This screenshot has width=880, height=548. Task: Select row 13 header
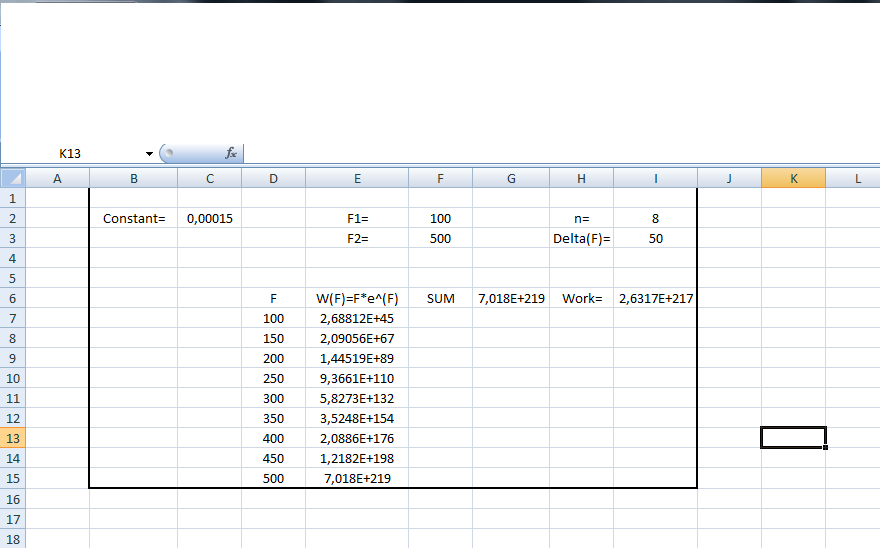[x=12, y=438]
